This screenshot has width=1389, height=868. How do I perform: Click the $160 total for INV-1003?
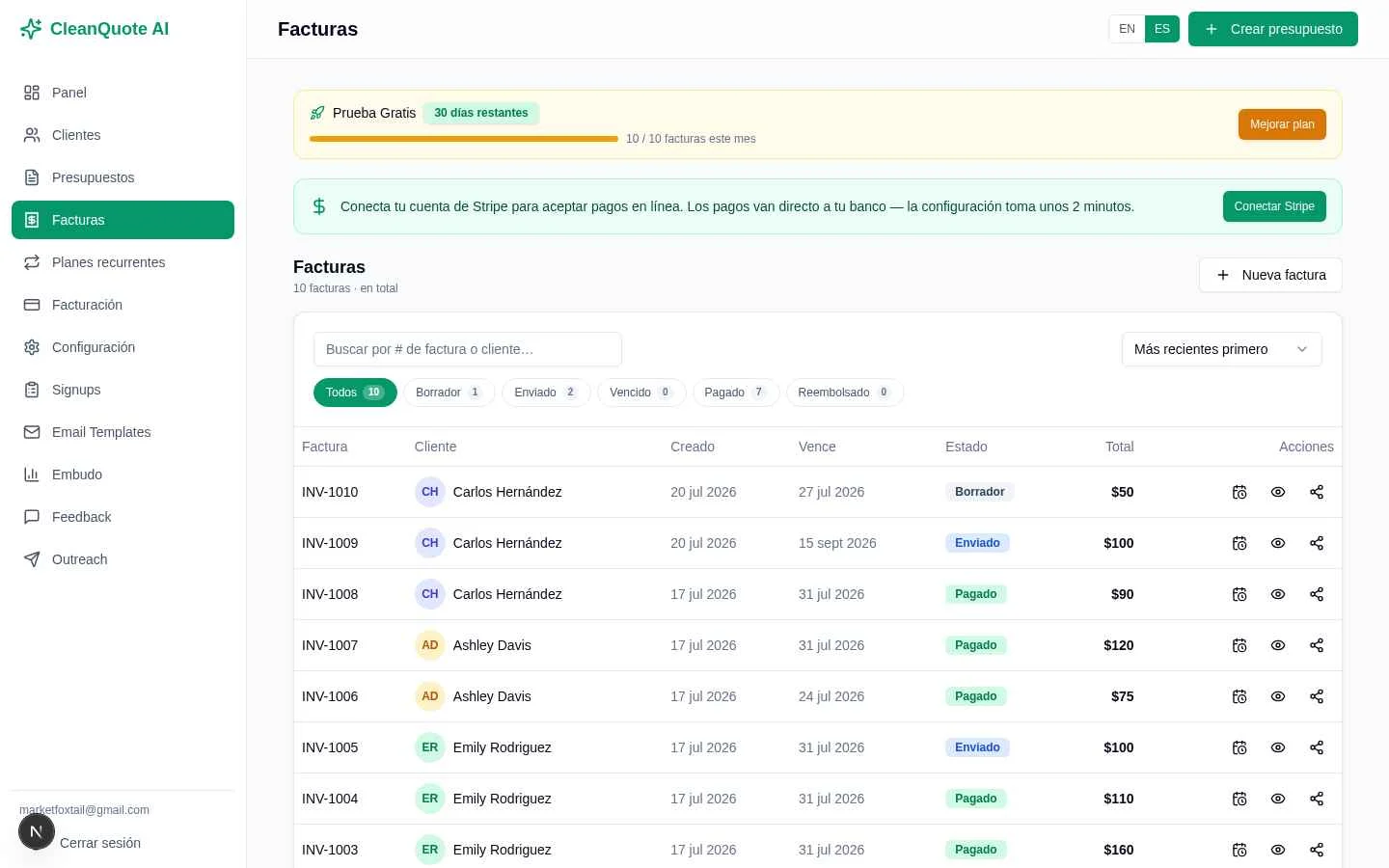pos(1119,850)
